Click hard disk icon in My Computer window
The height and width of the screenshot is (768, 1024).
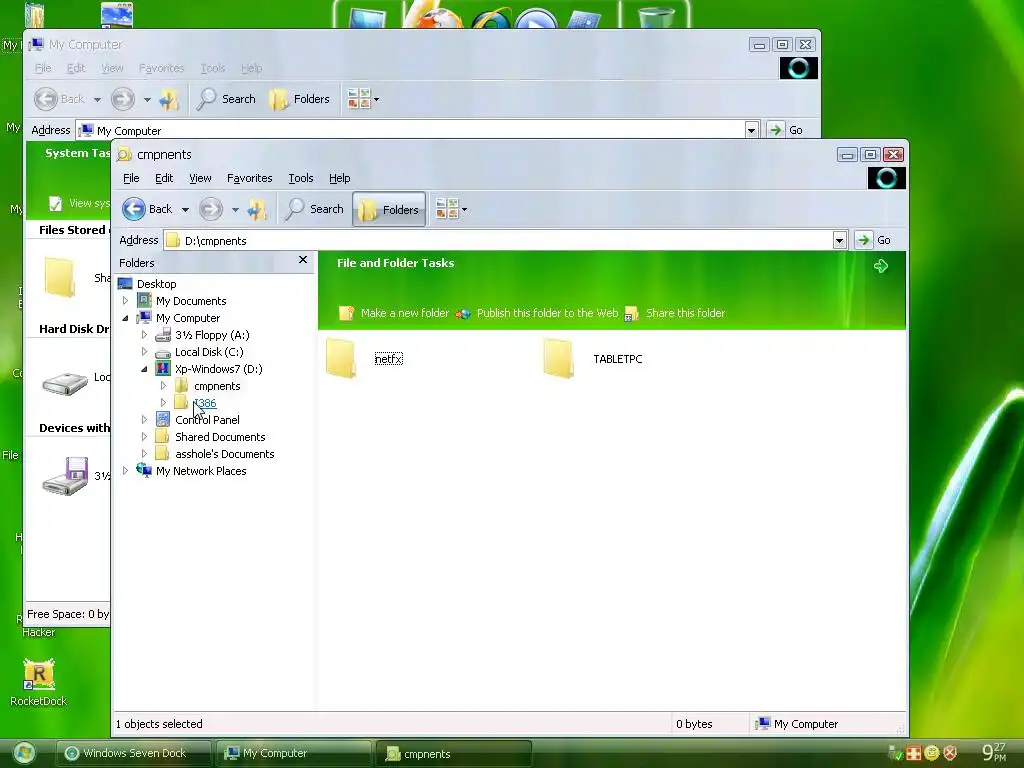point(65,383)
